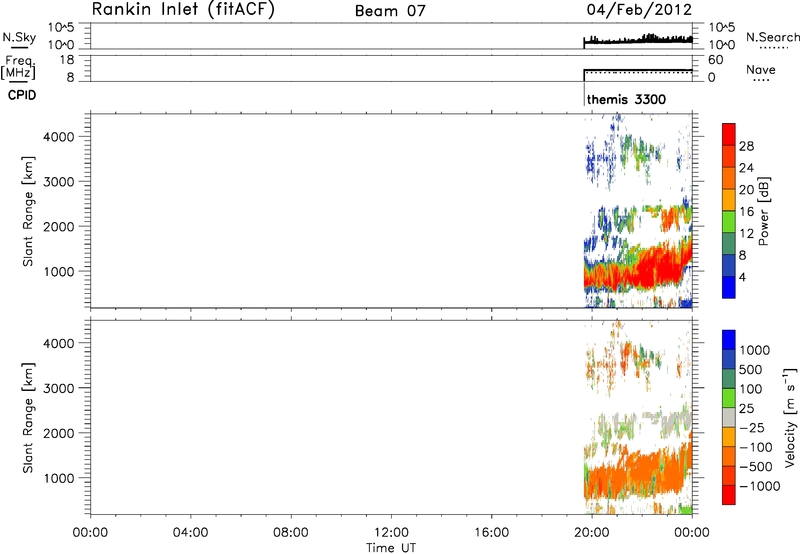
Task: Click the 'Velocity [m s-1]' colorbar title
Action: [790, 417]
